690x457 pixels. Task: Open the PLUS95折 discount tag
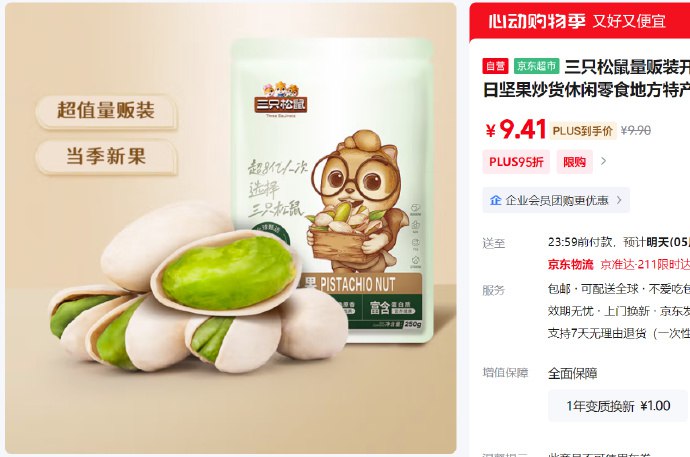click(516, 162)
